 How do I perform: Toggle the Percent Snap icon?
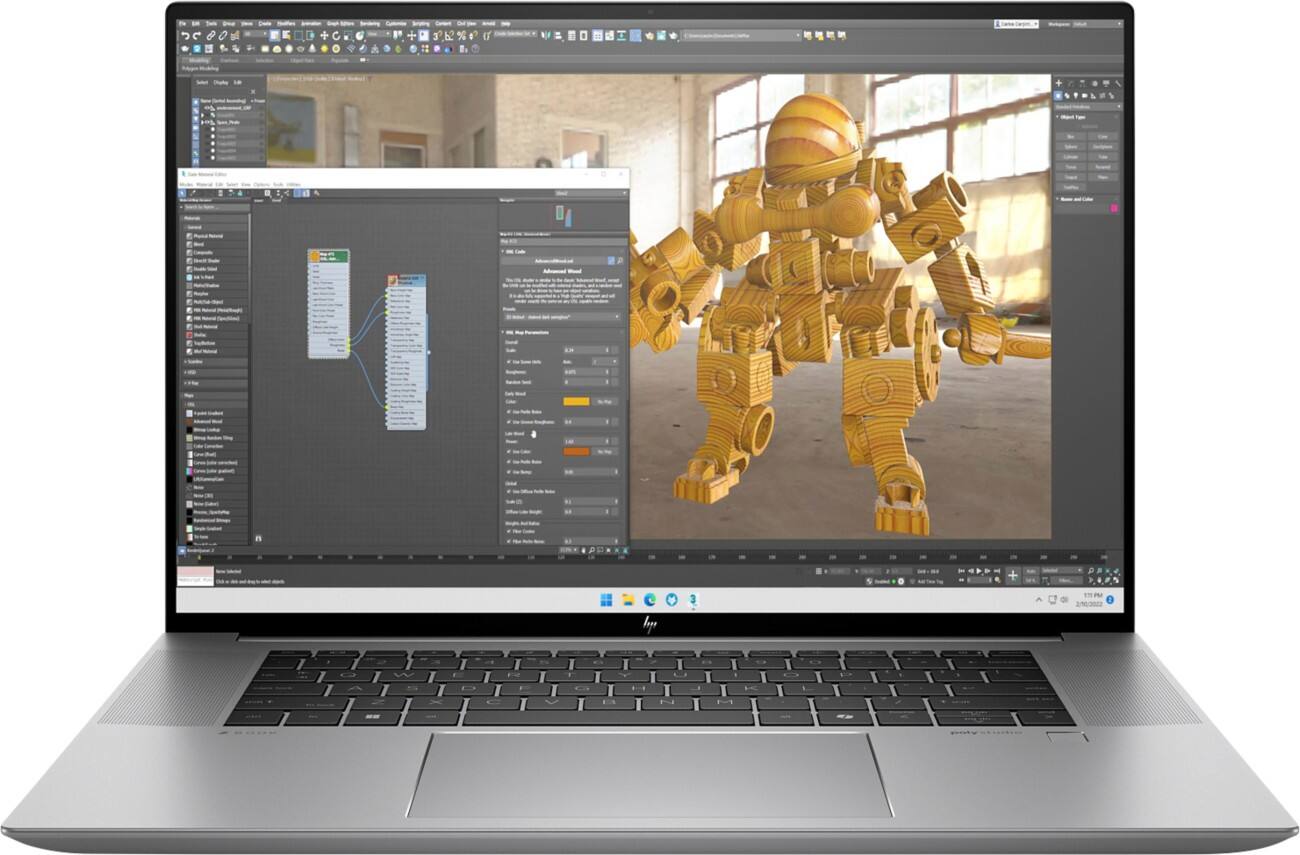pos(463,35)
